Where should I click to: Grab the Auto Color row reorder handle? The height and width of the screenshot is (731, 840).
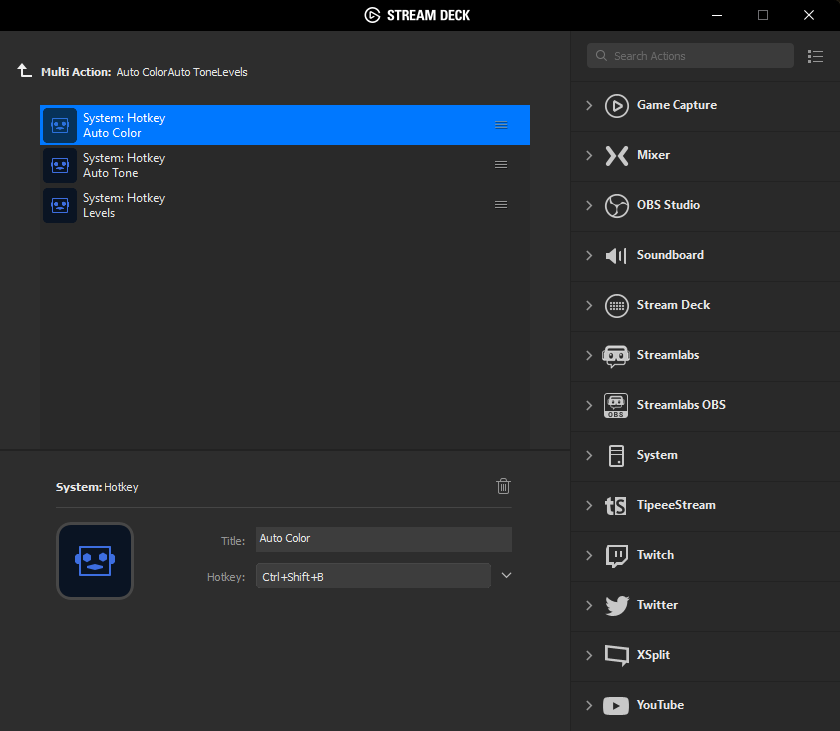point(501,125)
